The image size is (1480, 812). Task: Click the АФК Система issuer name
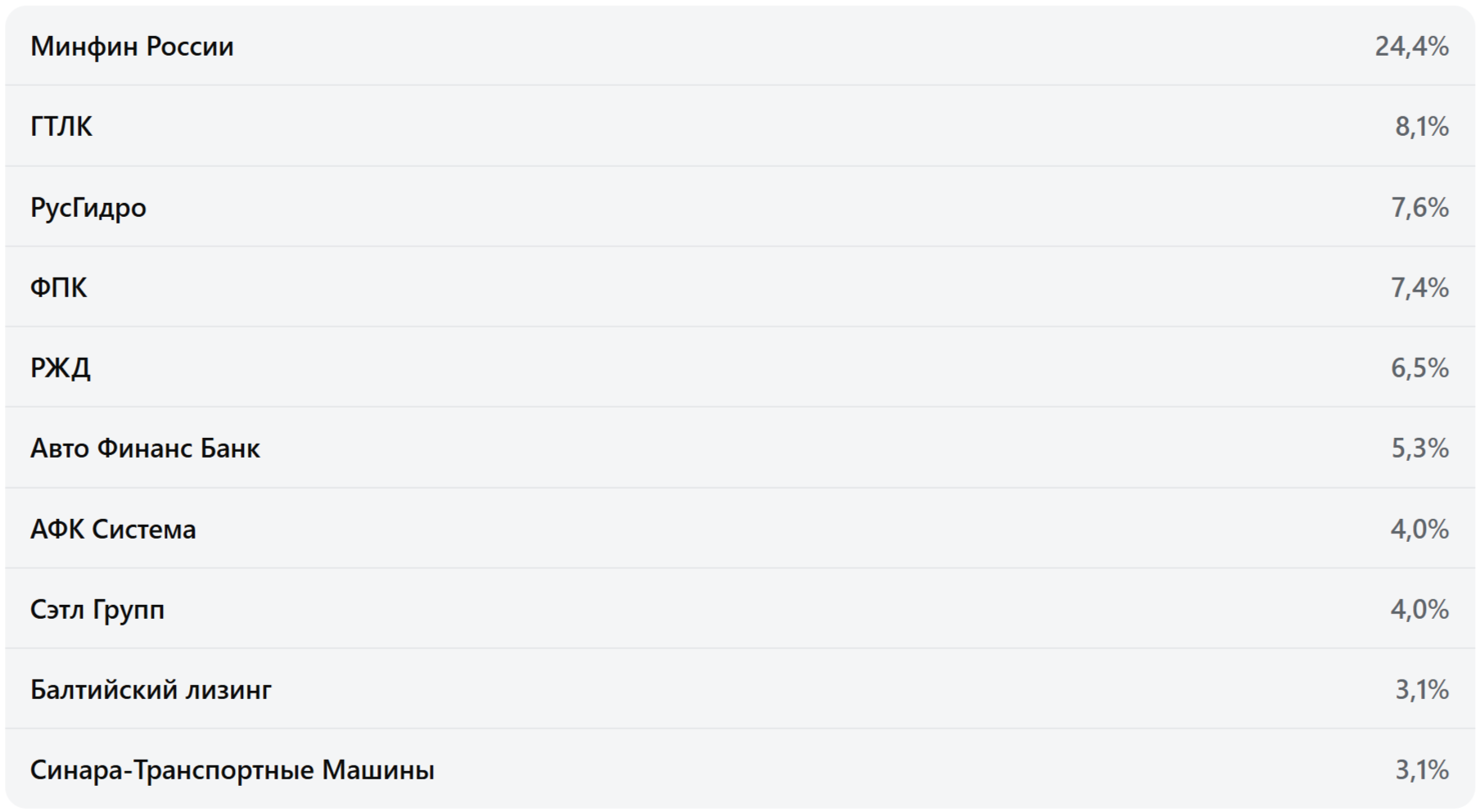point(113,530)
